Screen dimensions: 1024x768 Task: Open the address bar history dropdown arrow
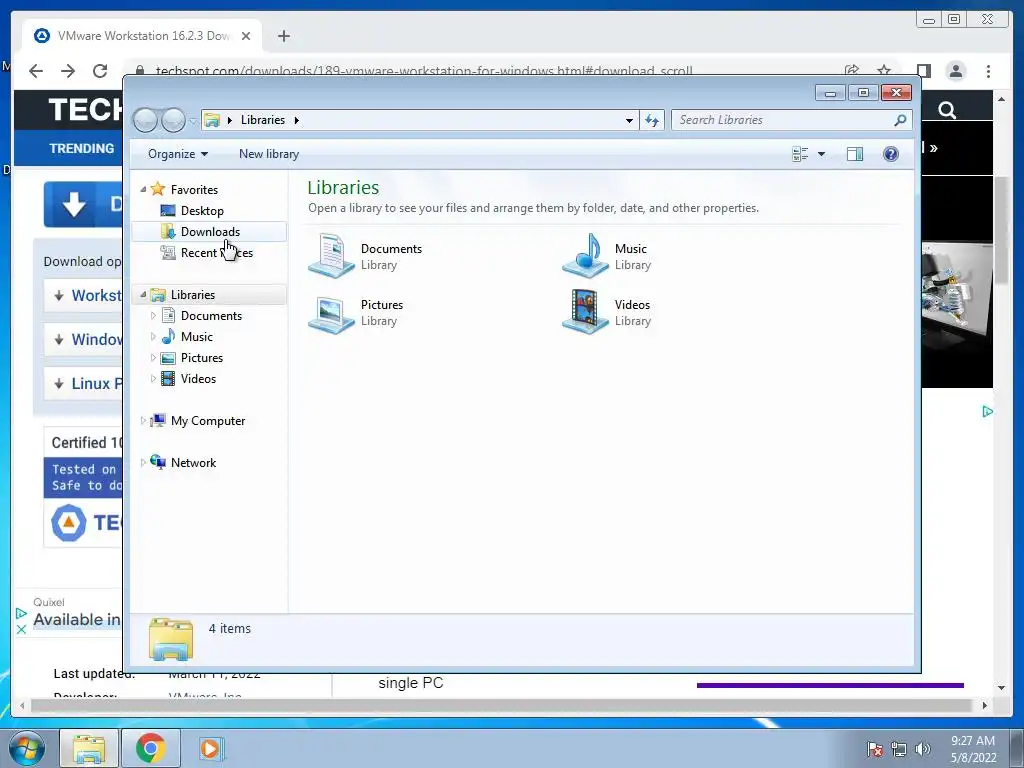point(629,120)
